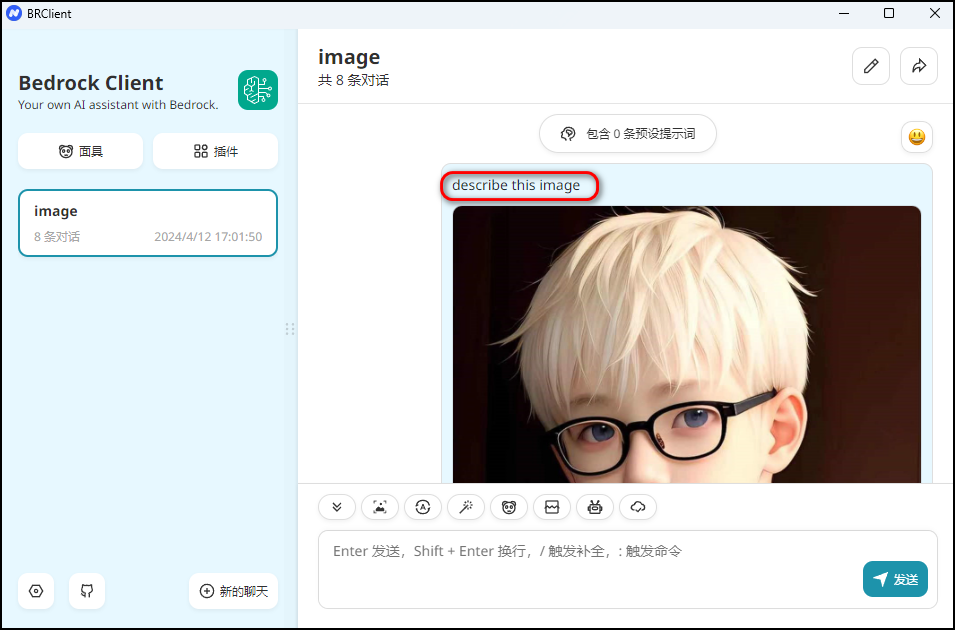Click the Bedrock Client brain logo icon
Viewport: 955px width, 630px height.
[258, 90]
